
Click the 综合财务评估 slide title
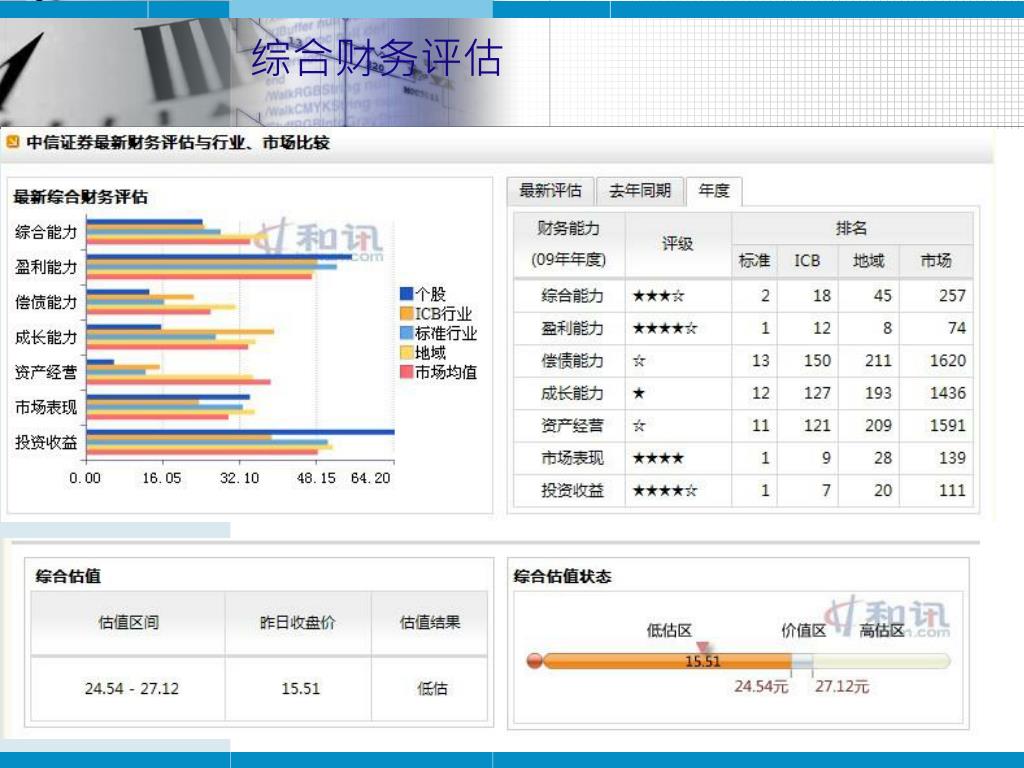(x=377, y=57)
